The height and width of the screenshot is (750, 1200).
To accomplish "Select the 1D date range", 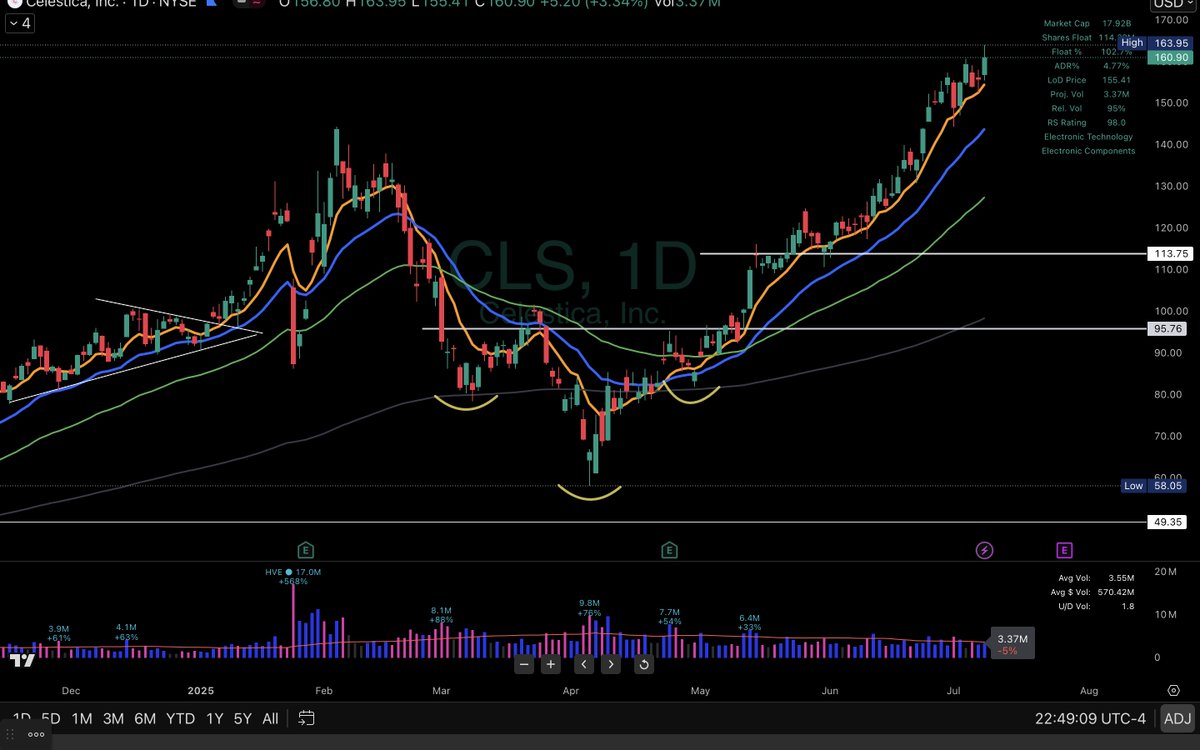I will point(20,718).
